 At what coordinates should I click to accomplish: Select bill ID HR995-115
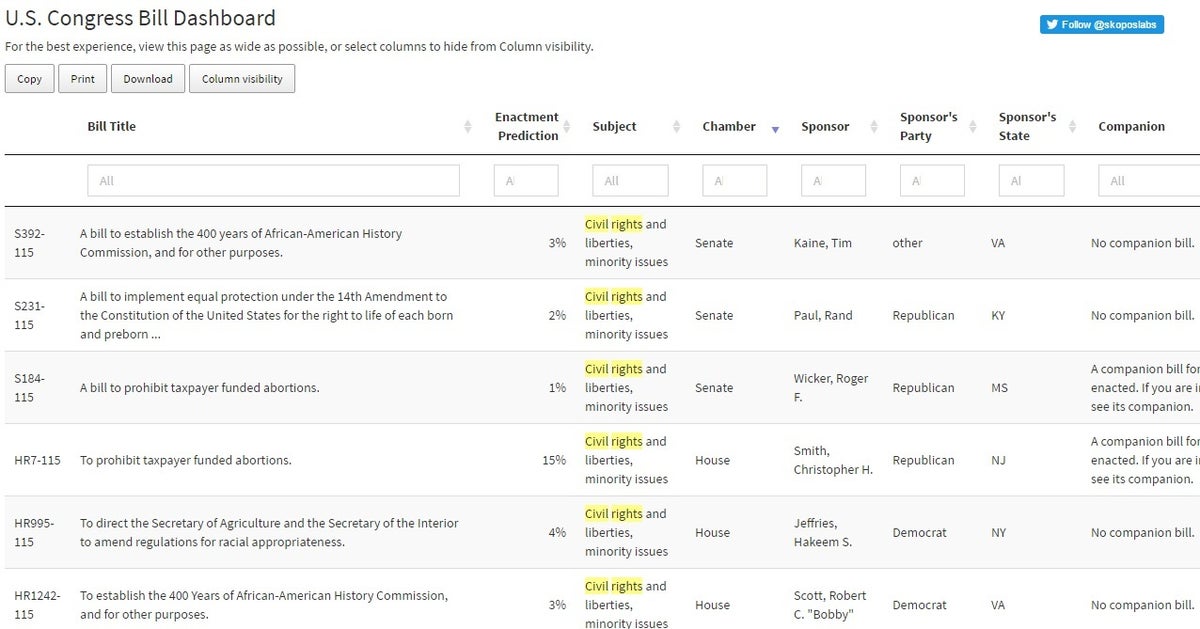coord(34,532)
